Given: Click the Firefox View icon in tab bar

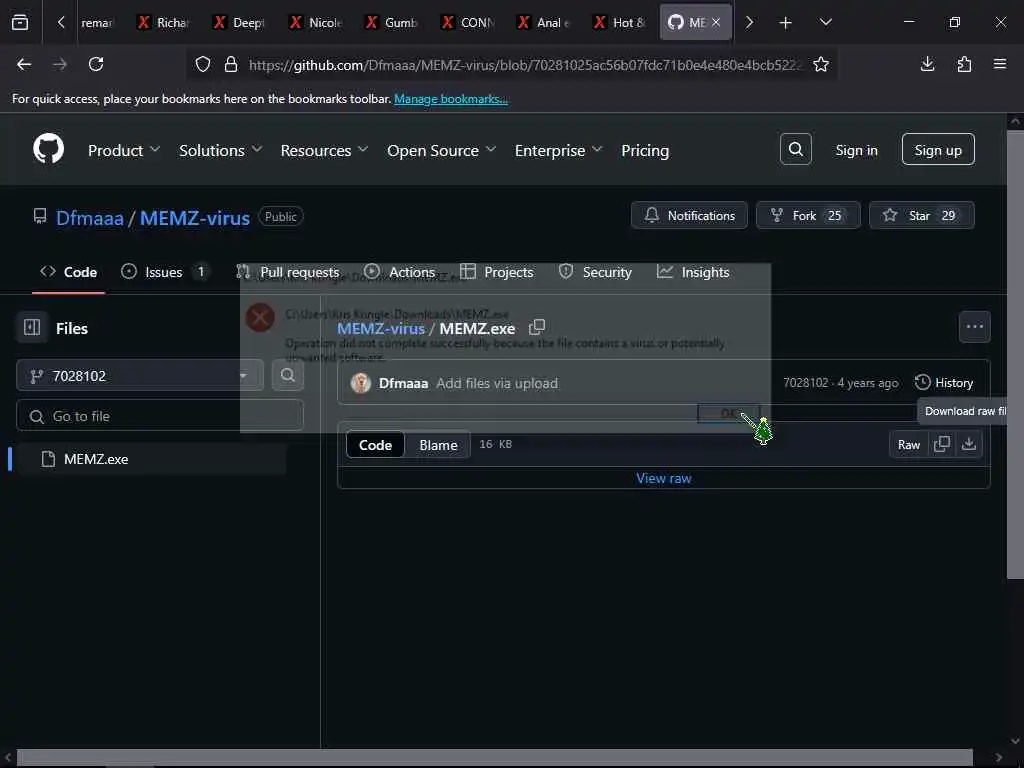Looking at the screenshot, I should [20, 22].
